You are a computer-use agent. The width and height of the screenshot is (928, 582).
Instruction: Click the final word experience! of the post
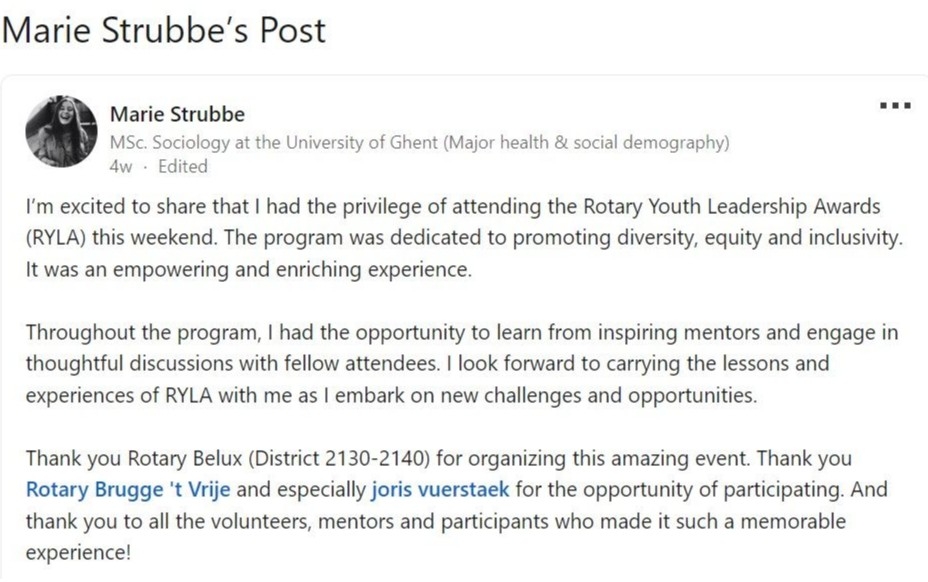click(78, 552)
